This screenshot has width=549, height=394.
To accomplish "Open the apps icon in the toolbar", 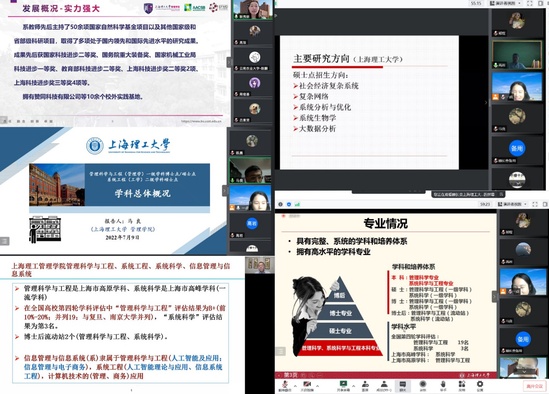I will click(462, 385).
